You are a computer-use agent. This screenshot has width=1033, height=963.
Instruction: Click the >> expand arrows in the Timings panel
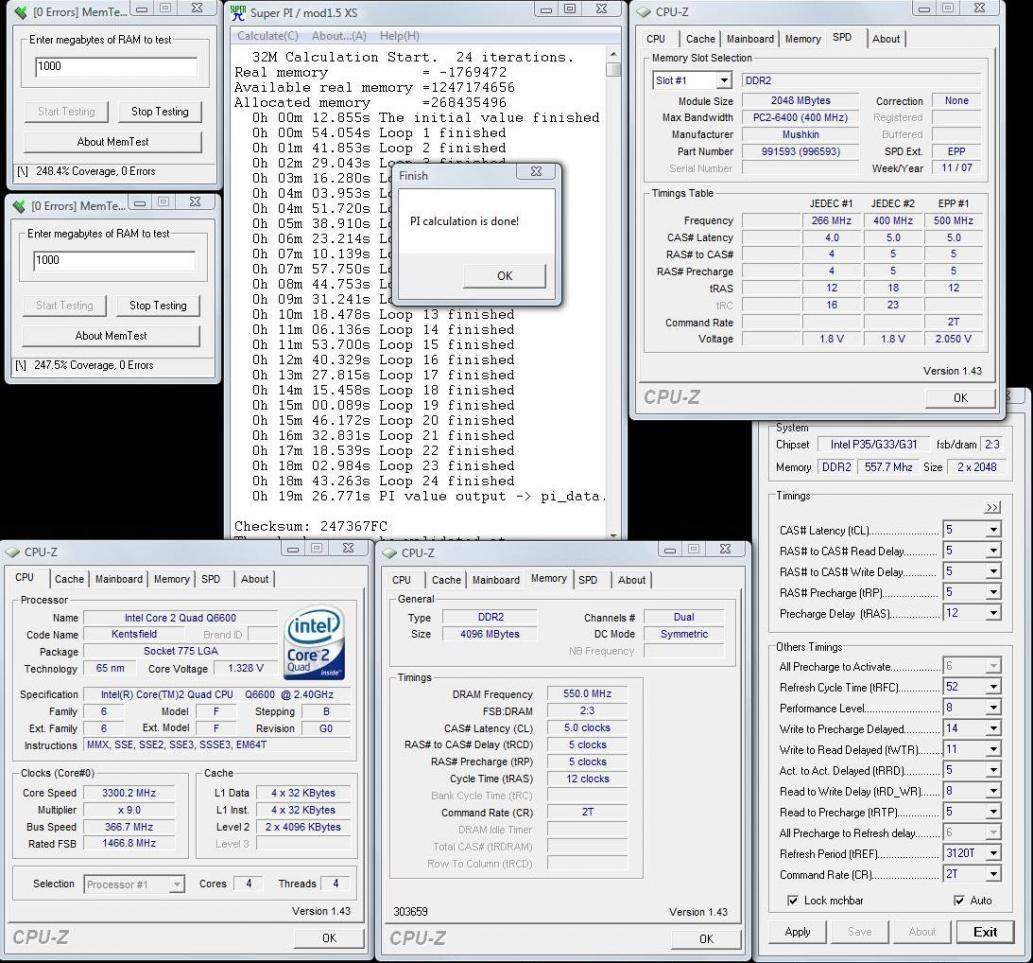coord(992,507)
